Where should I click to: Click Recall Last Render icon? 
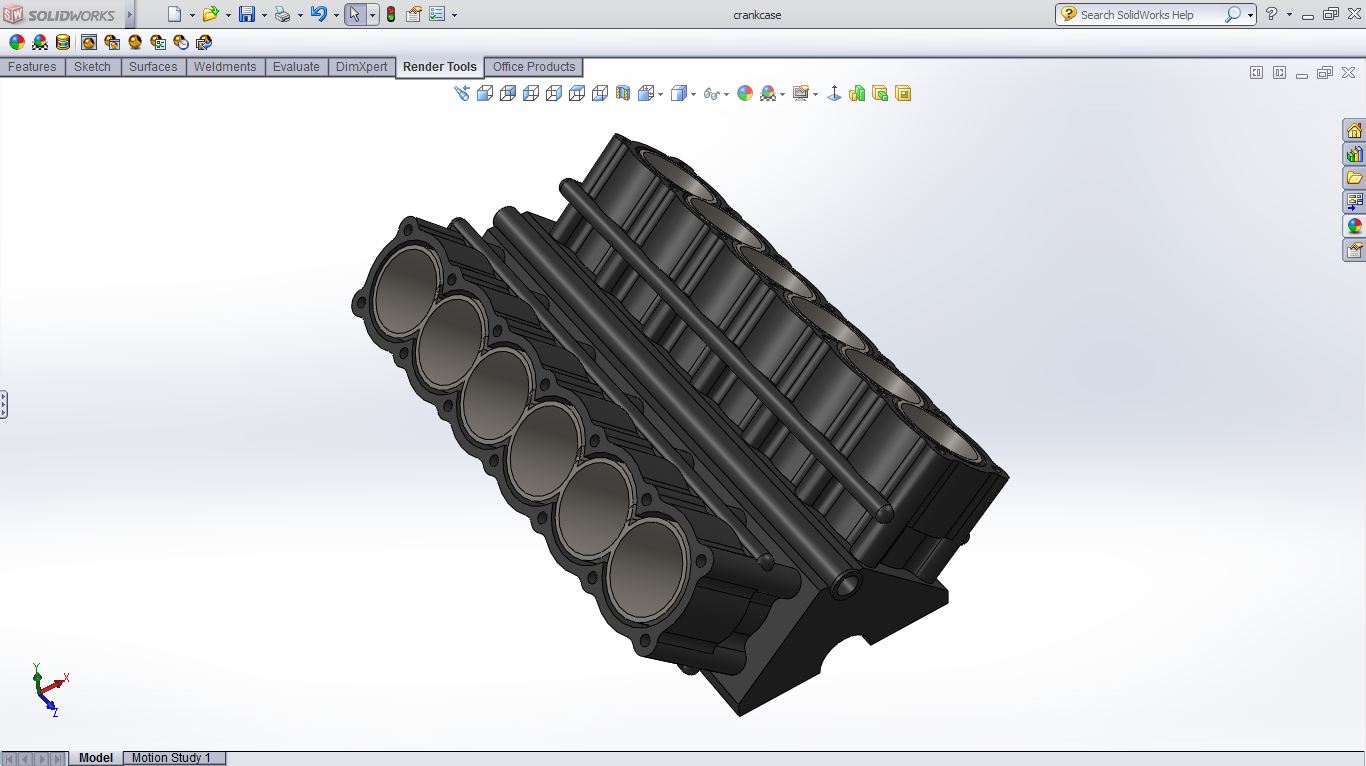[203, 42]
